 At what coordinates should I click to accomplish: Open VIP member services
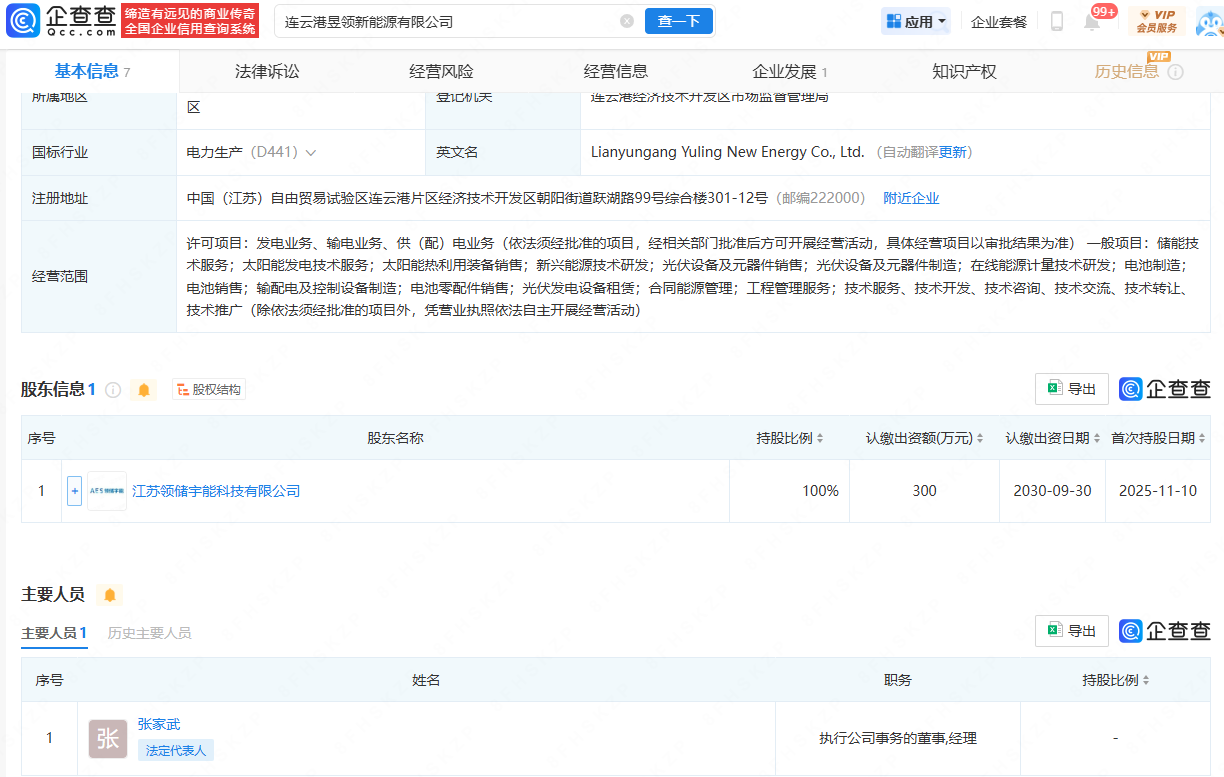1157,21
